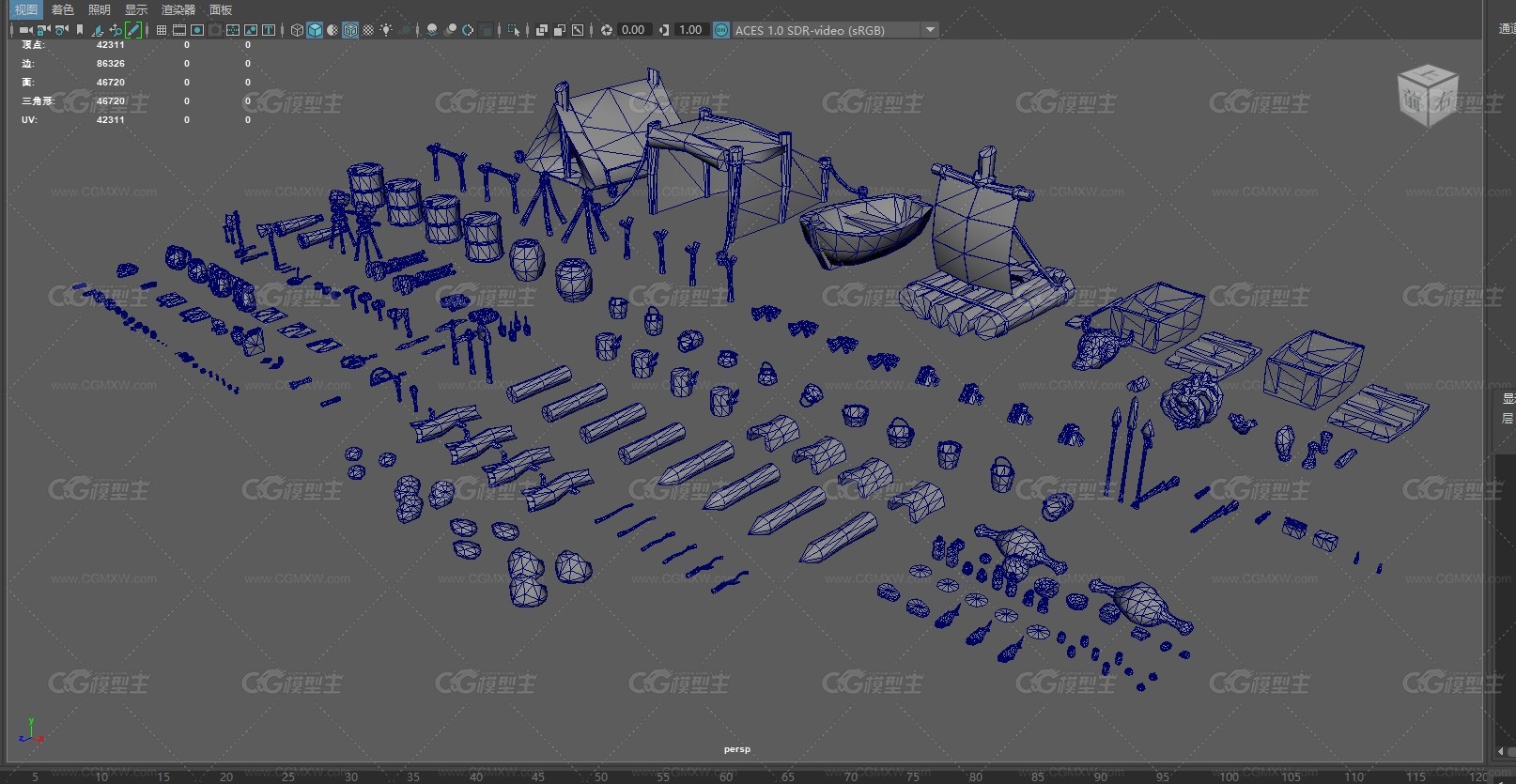Click the 顶点 count value 42311
Viewport: 1516px width, 784px height.
pos(111,45)
